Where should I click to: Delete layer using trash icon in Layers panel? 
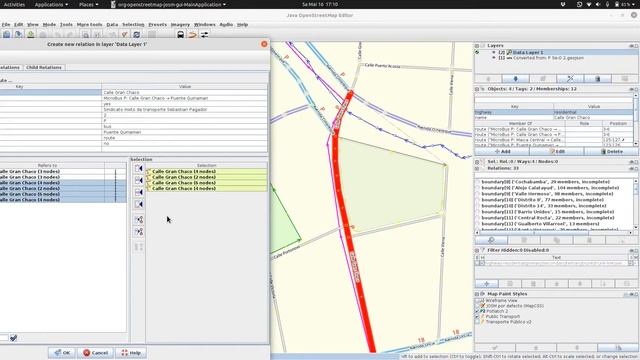[x=598, y=78]
